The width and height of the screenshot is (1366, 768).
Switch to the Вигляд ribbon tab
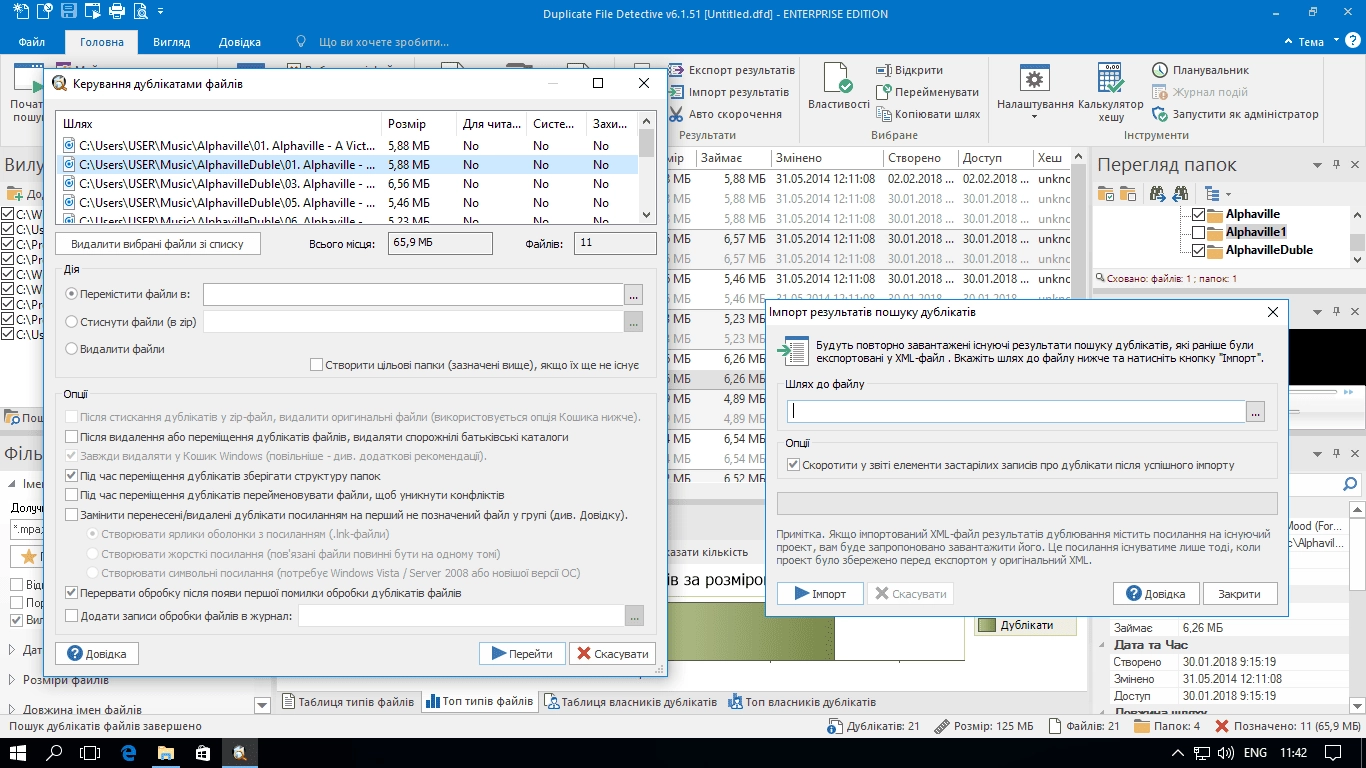click(172, 42)
